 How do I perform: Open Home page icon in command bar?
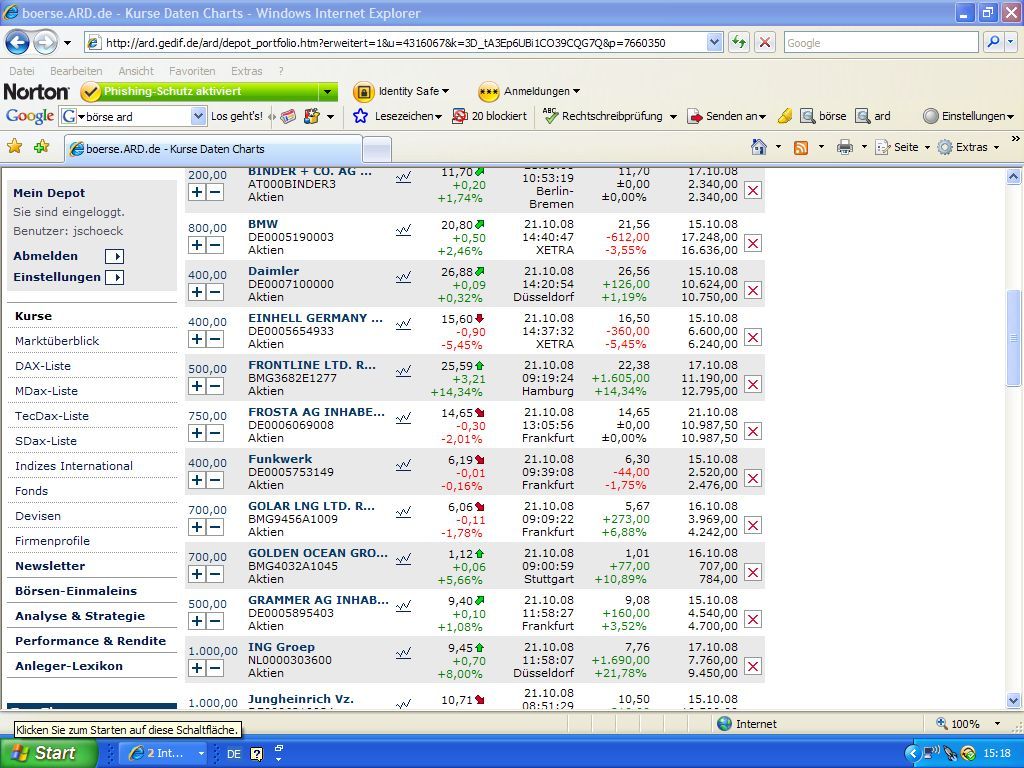[759, 148]
